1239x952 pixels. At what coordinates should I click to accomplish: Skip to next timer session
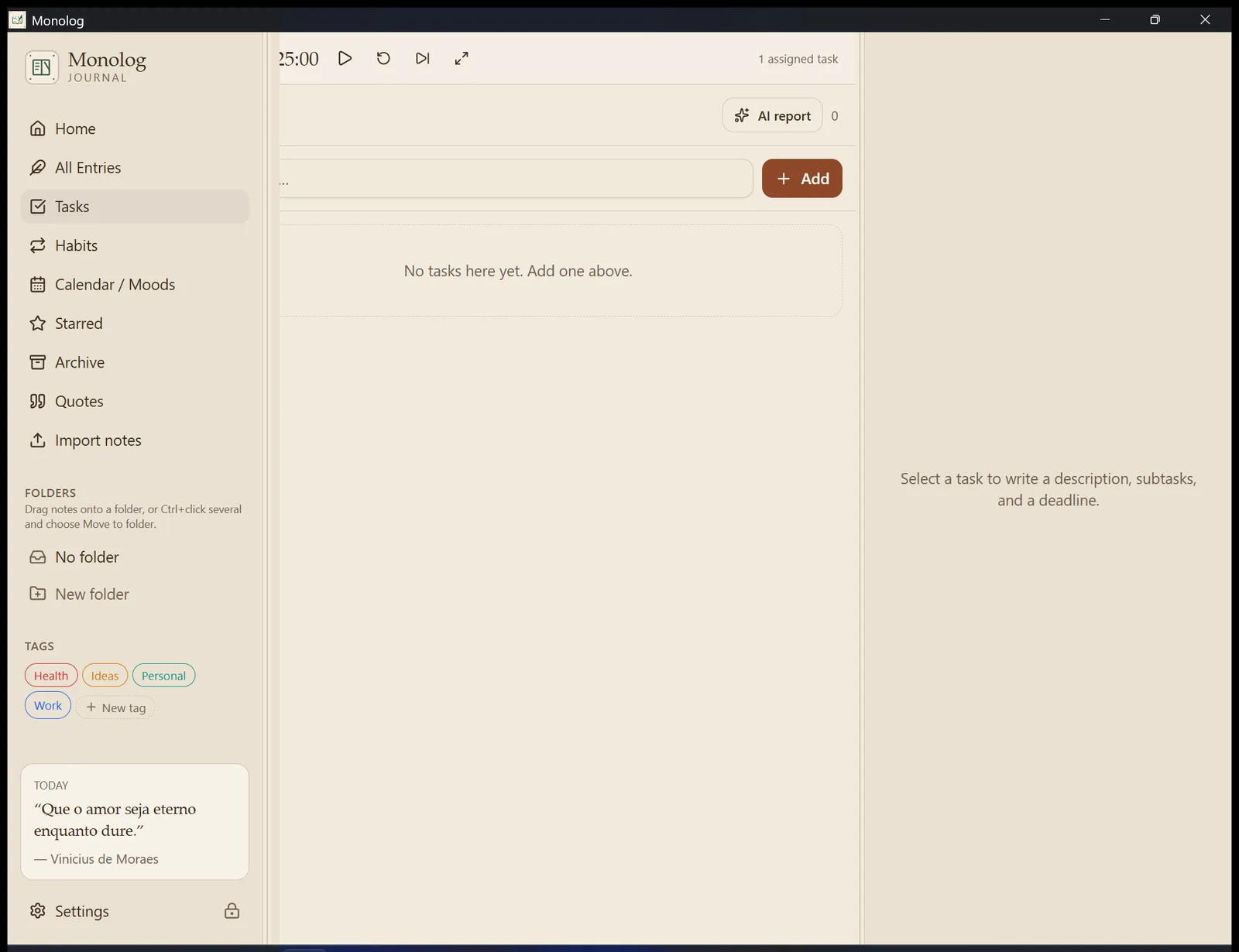(x=422, y=58)
